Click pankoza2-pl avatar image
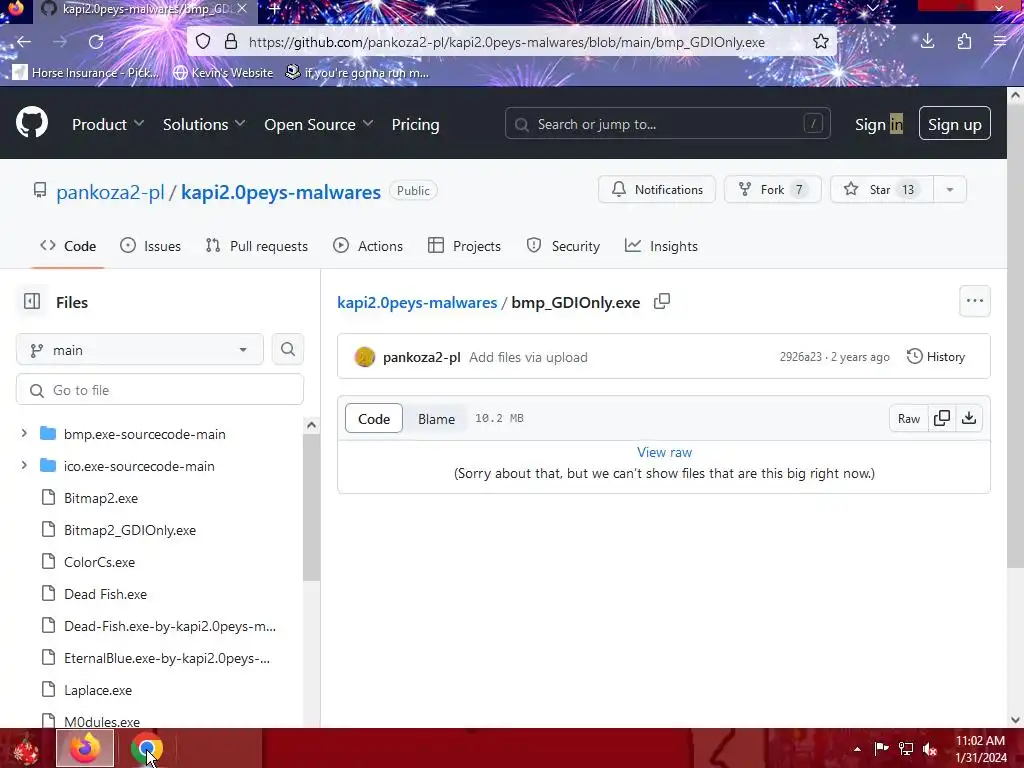The height and width of the screenshot is (768, 1024). coord(364,357)
